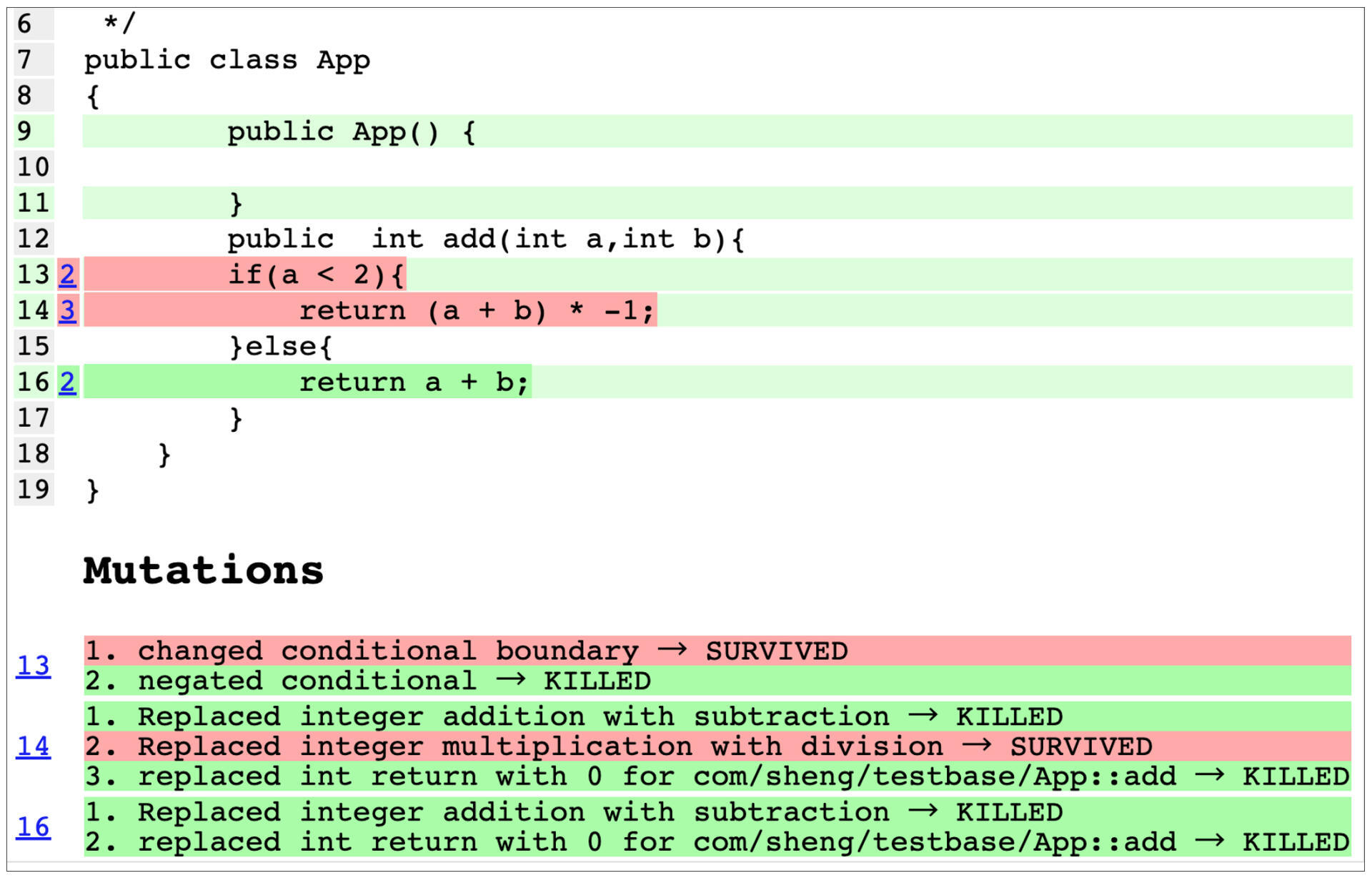Click 'public int add(int a,int b){' line
The height and width of the screenshot is (878, 1372).
pyautogui.click(x=486, y=239)
